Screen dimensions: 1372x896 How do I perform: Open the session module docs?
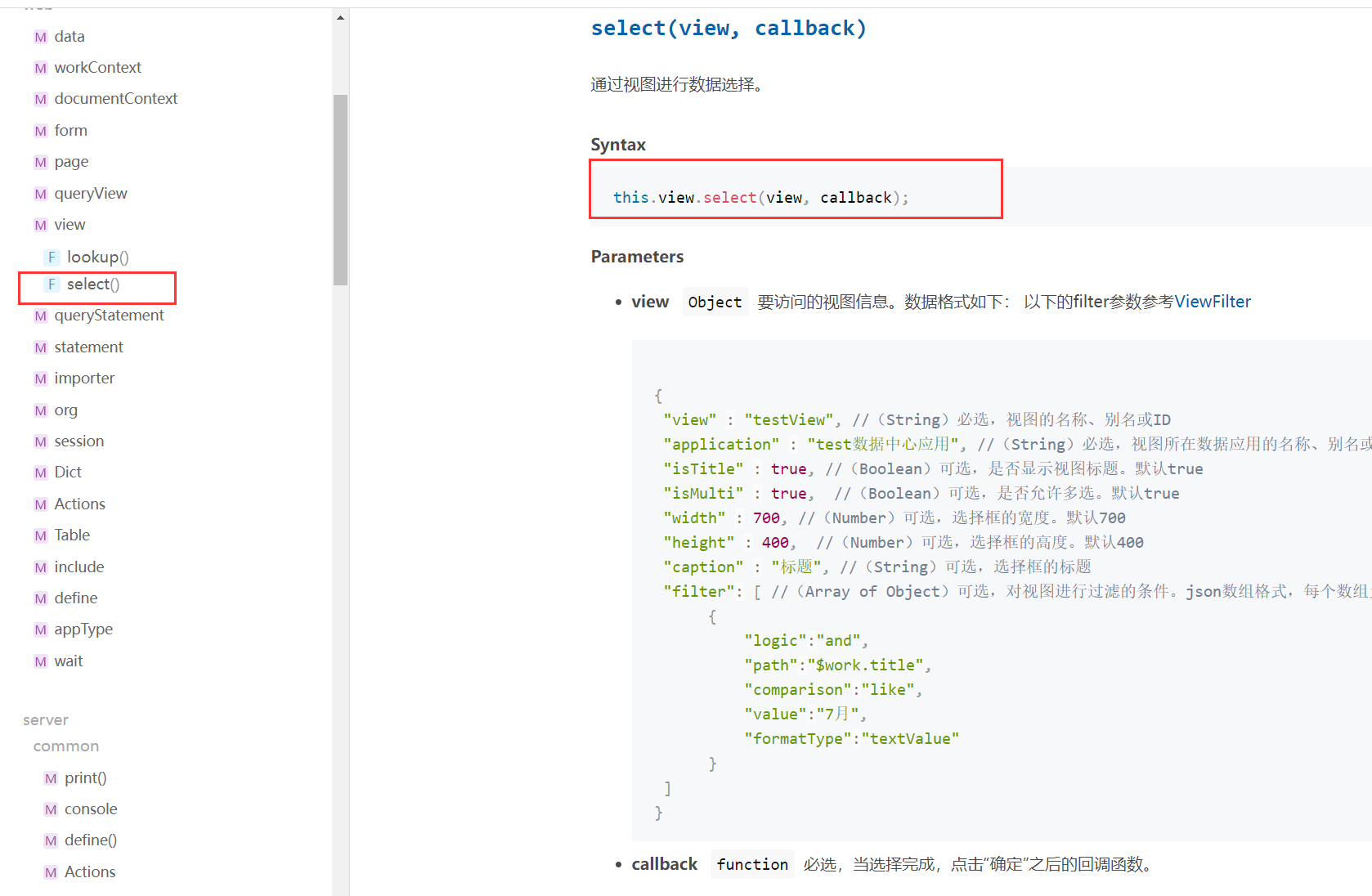point(79,441)
